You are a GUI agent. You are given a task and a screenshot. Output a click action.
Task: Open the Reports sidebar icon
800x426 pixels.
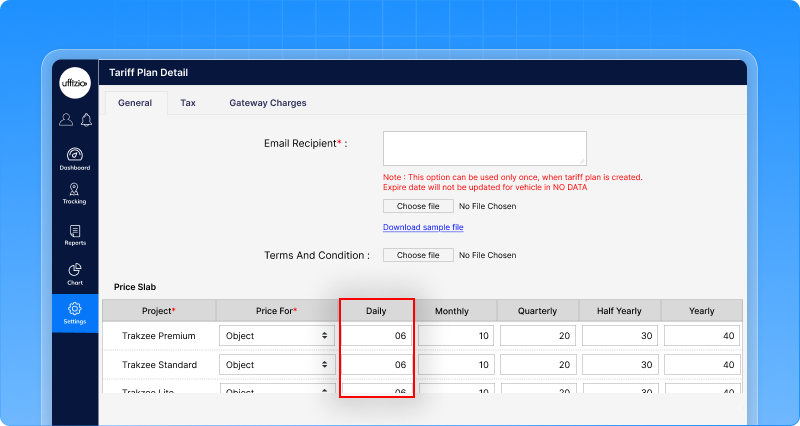75,235
